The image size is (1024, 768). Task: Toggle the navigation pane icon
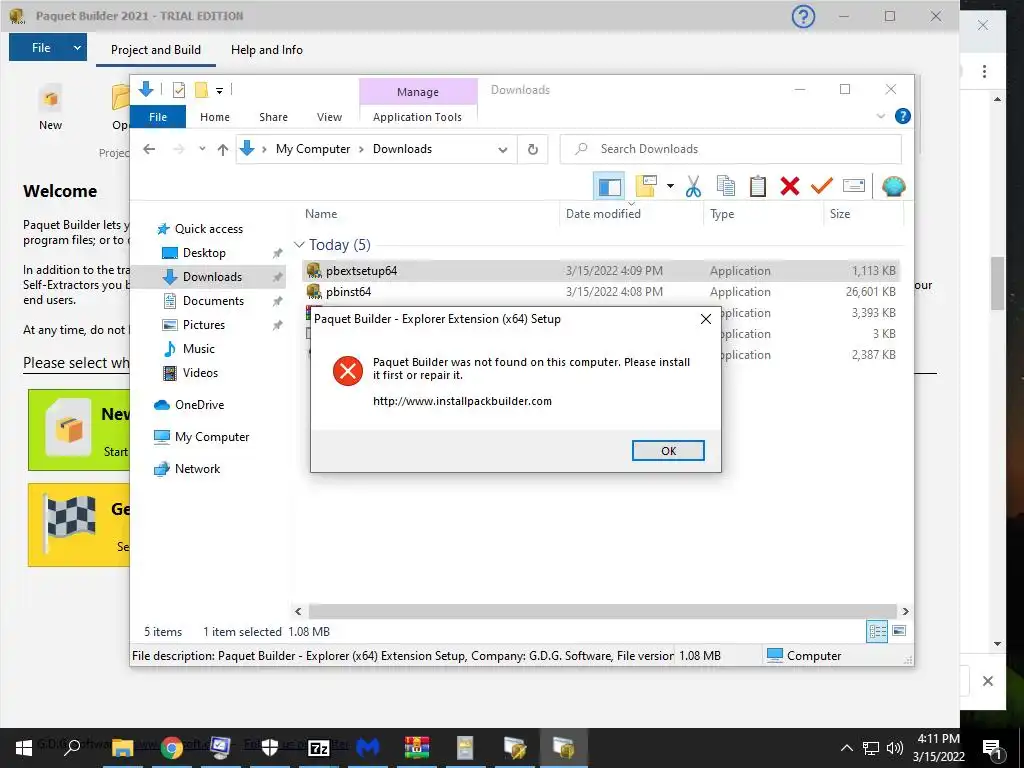[609, 187]
